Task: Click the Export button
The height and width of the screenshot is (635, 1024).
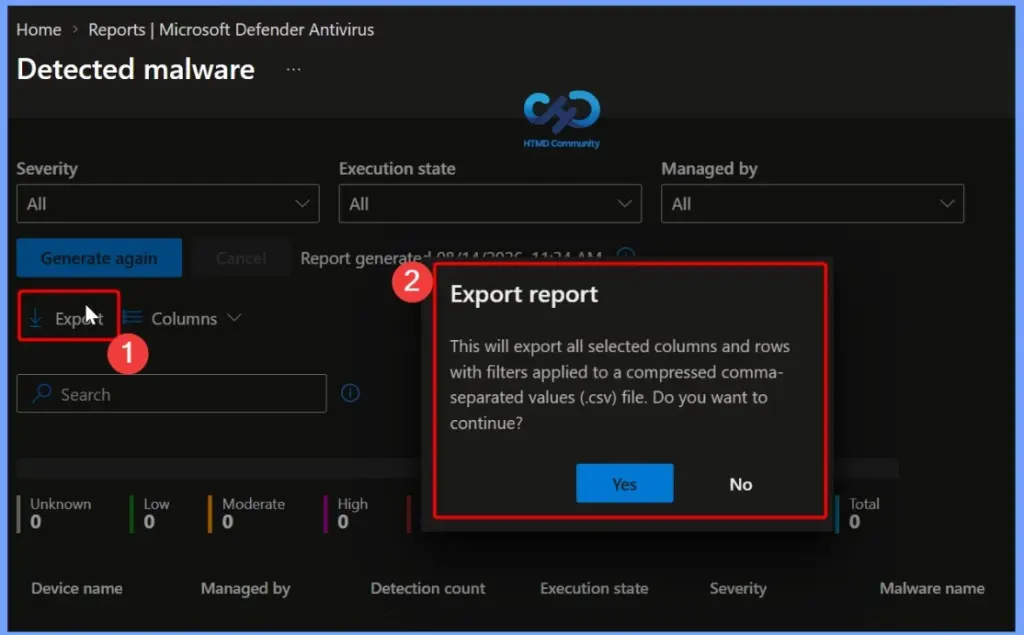Action: coord(68,318)
